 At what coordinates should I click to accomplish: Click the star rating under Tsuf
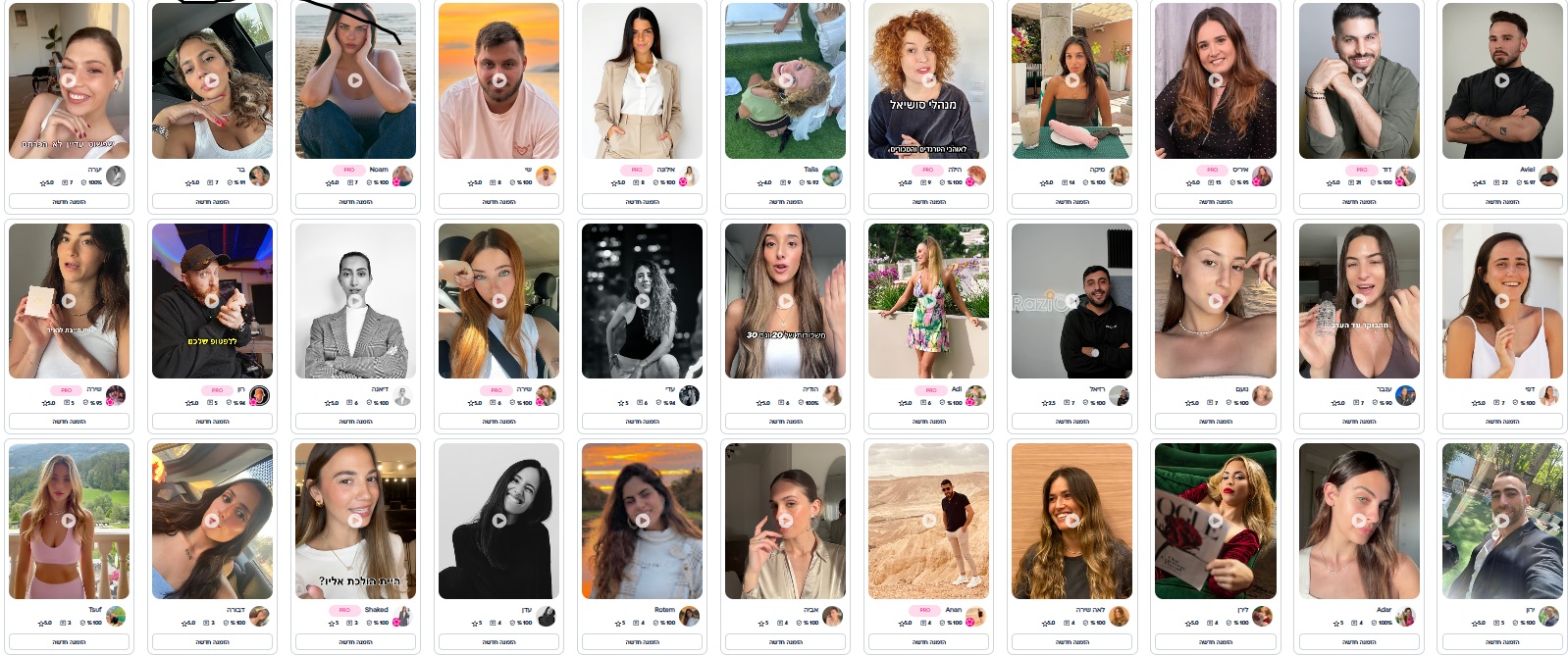[x=45, y=623]
